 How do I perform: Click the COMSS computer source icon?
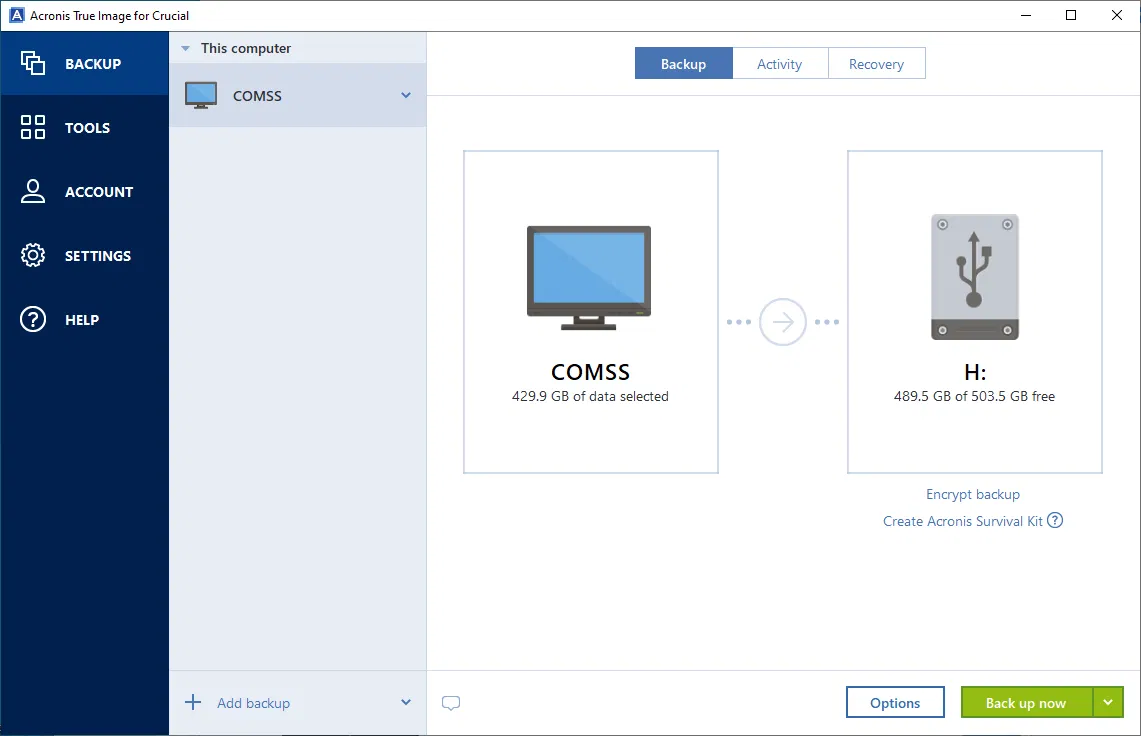589,278
